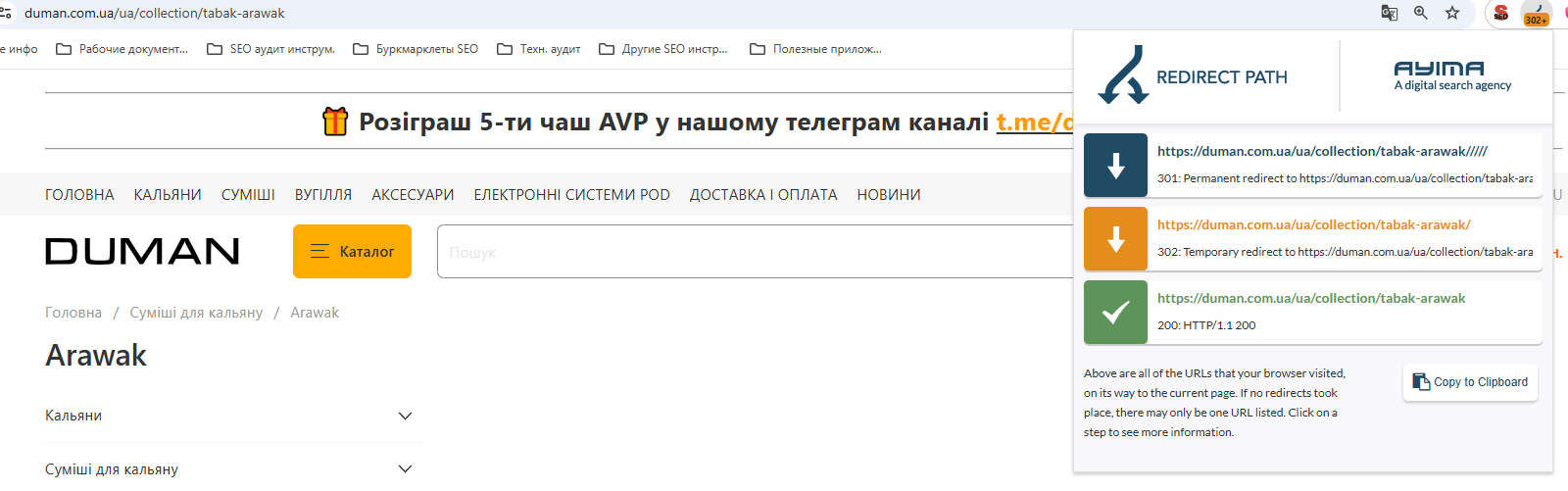
Task: Open the Redirect Path extension icon showing 302
Action: [x=1536, y=14]
